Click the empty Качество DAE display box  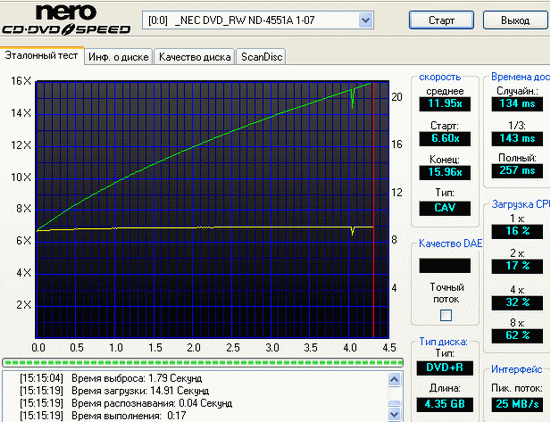[x=445, y=266]
